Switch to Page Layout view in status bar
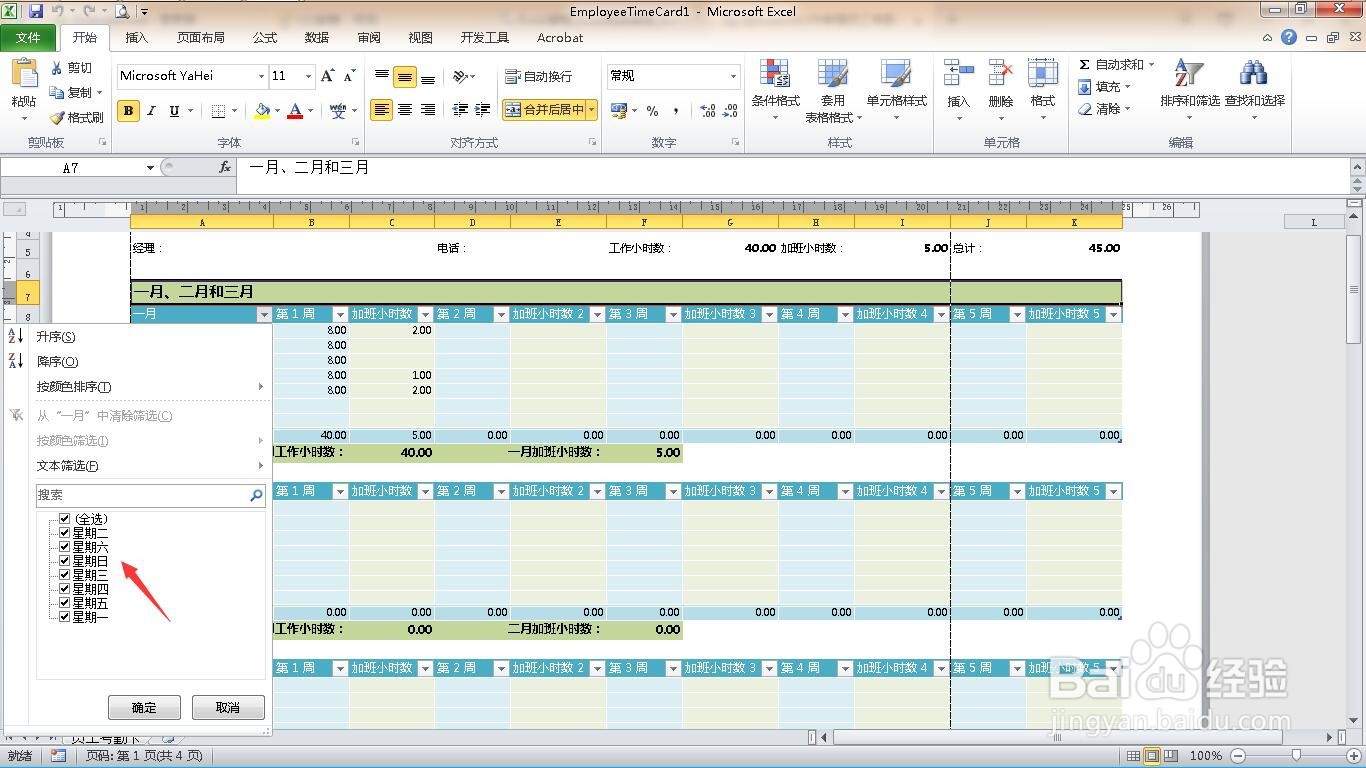 (x=1150, y=756)
